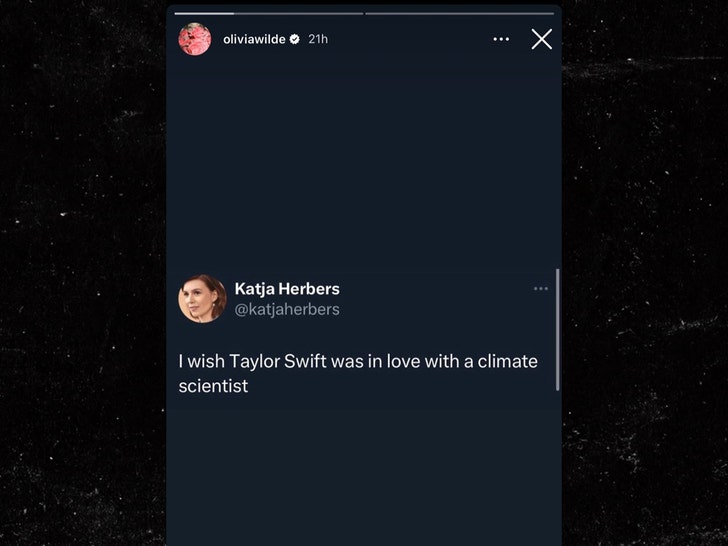Screen dimensions: 728x546
Task: Click the words "climate" in the tweet text
Action: 507,360
